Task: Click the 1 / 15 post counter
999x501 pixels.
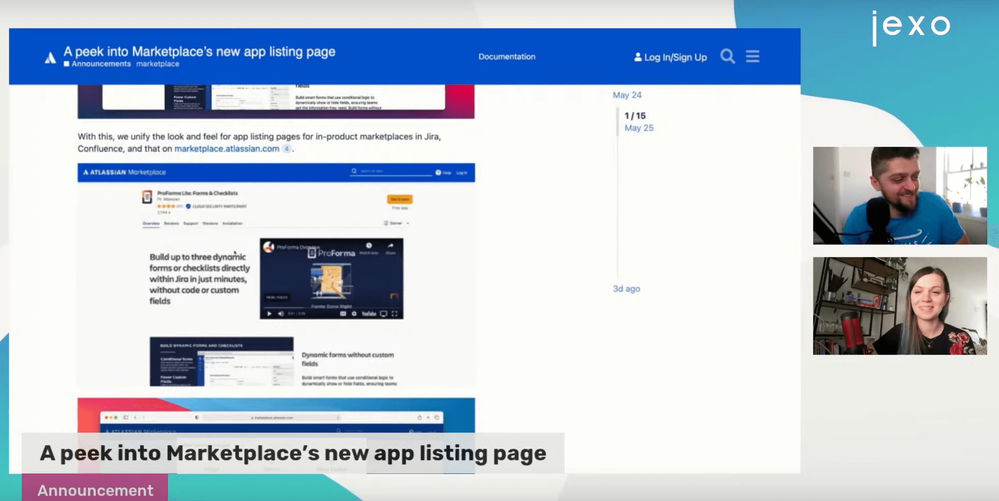Action: pyautogui.click(x=635, y=116)
